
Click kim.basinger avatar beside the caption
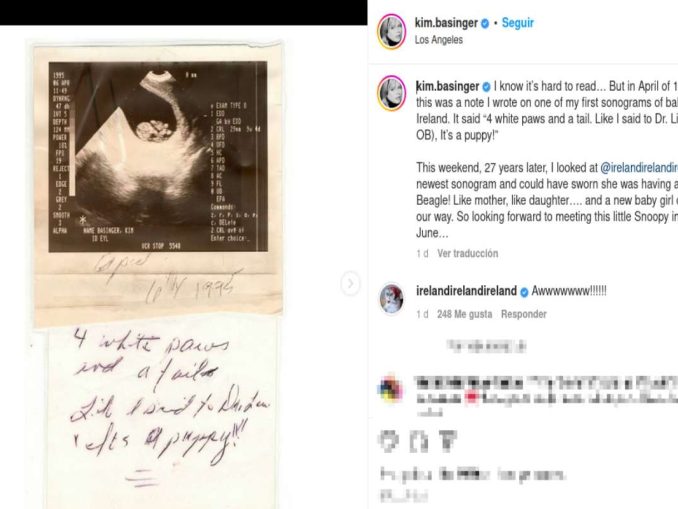point(392,93)
